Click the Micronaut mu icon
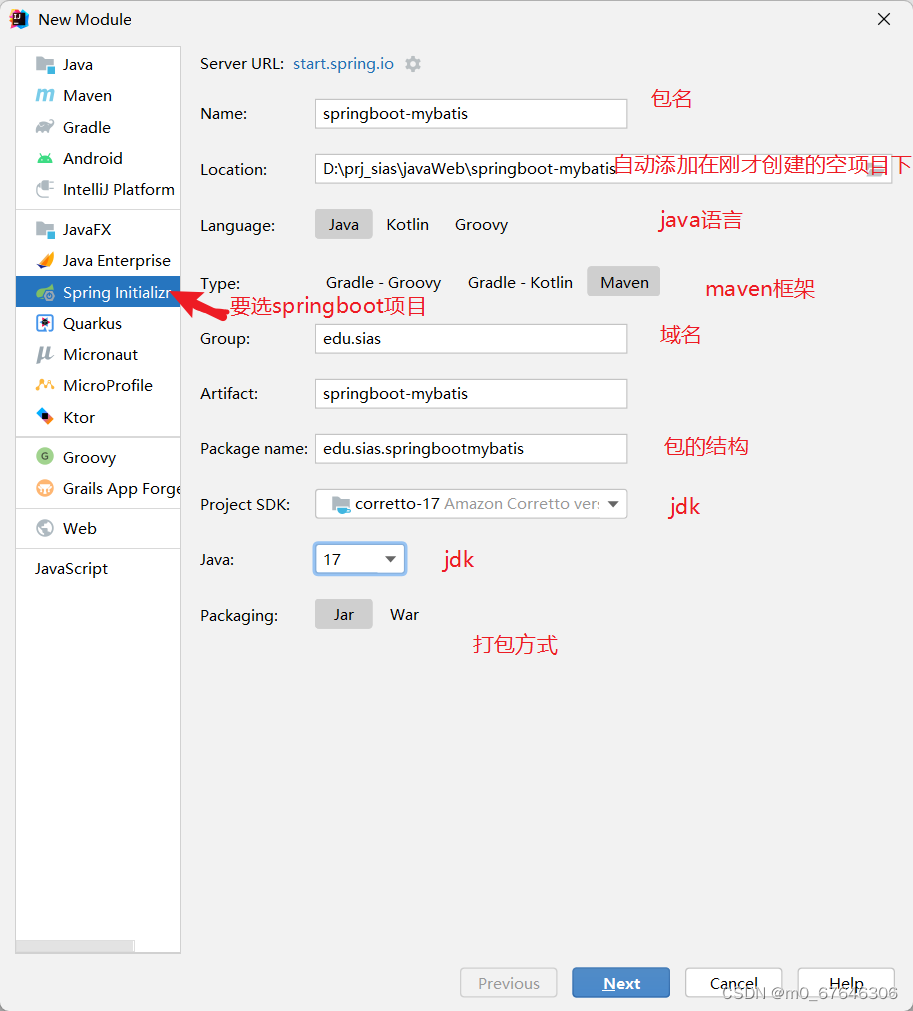The width and height of the screenshot is (913, 1011). click(45, 355)
